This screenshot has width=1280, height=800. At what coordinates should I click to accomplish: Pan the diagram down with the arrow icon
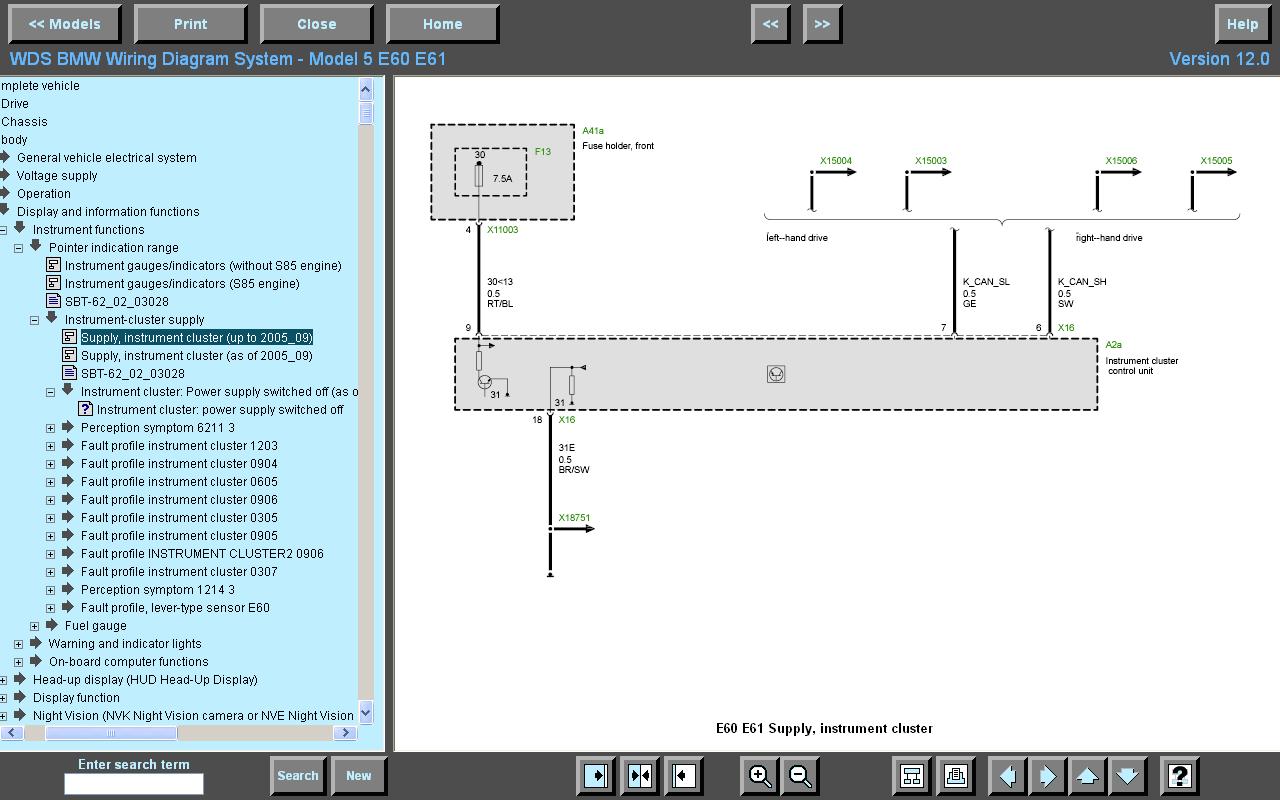pos(1128,775)
